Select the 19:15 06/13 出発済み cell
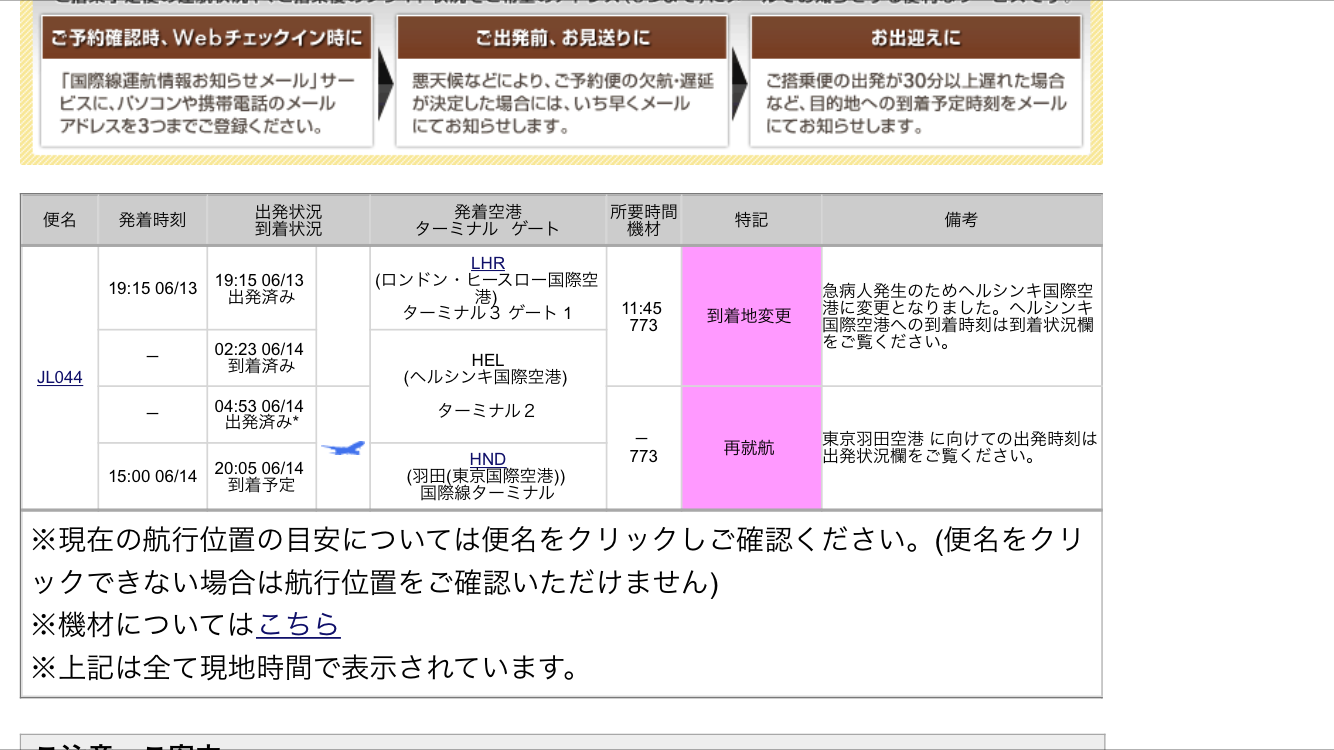 coord(261,288)
